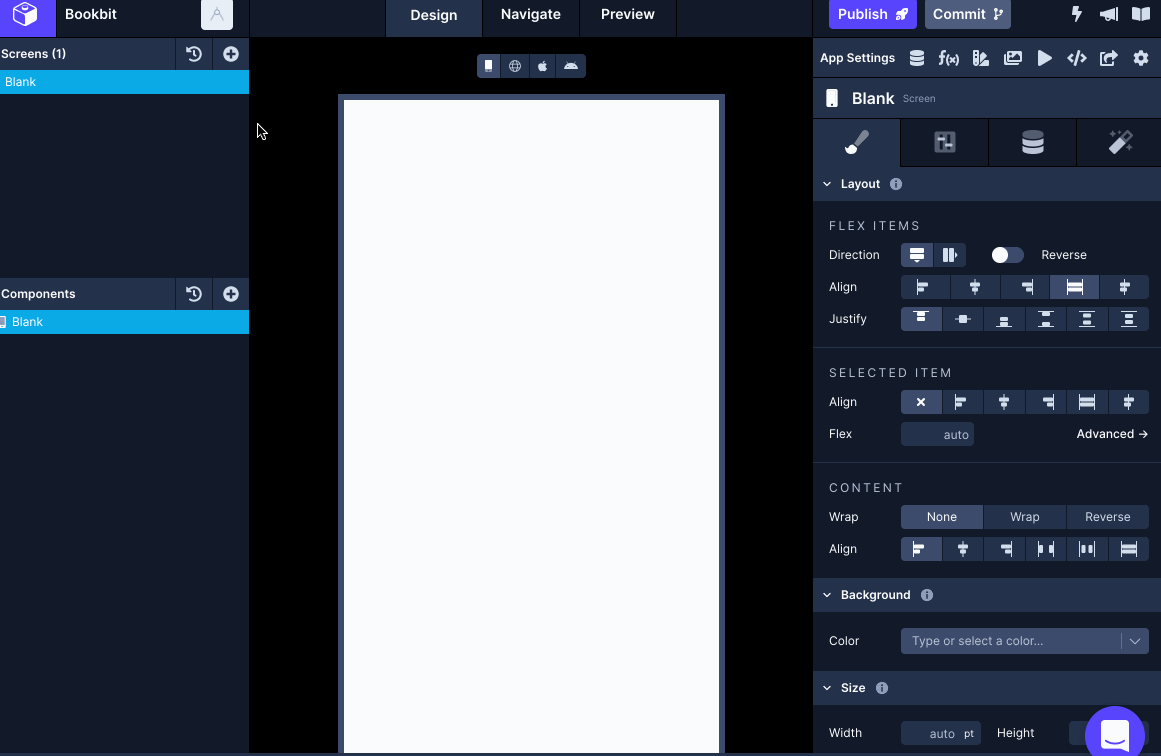Open the documentation book icon in the header
The height and width of the screenshot is (756, 1161).
pos(1139,12)
